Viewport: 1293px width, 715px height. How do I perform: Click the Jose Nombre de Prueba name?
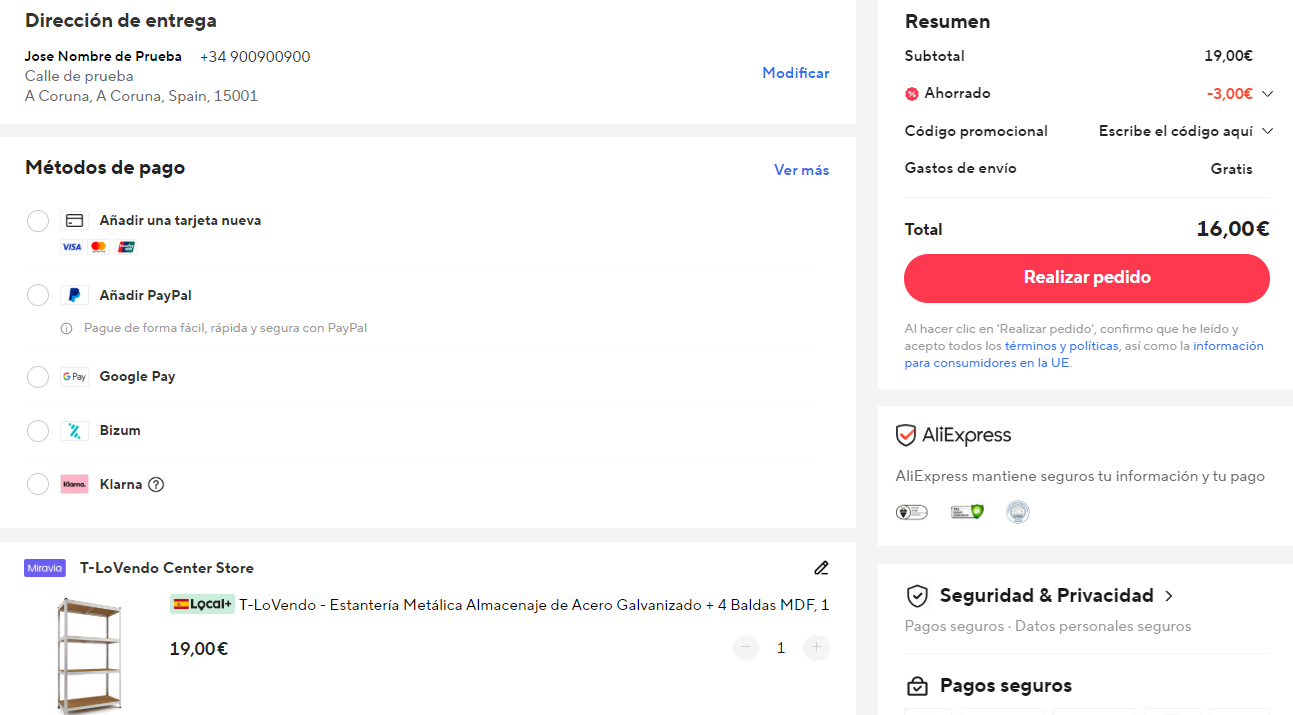[x=103, y=56]
